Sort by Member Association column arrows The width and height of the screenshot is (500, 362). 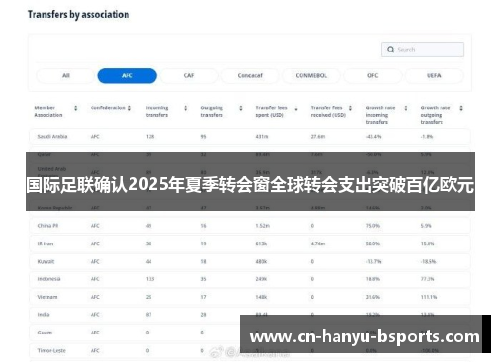[x=76, y=108]
